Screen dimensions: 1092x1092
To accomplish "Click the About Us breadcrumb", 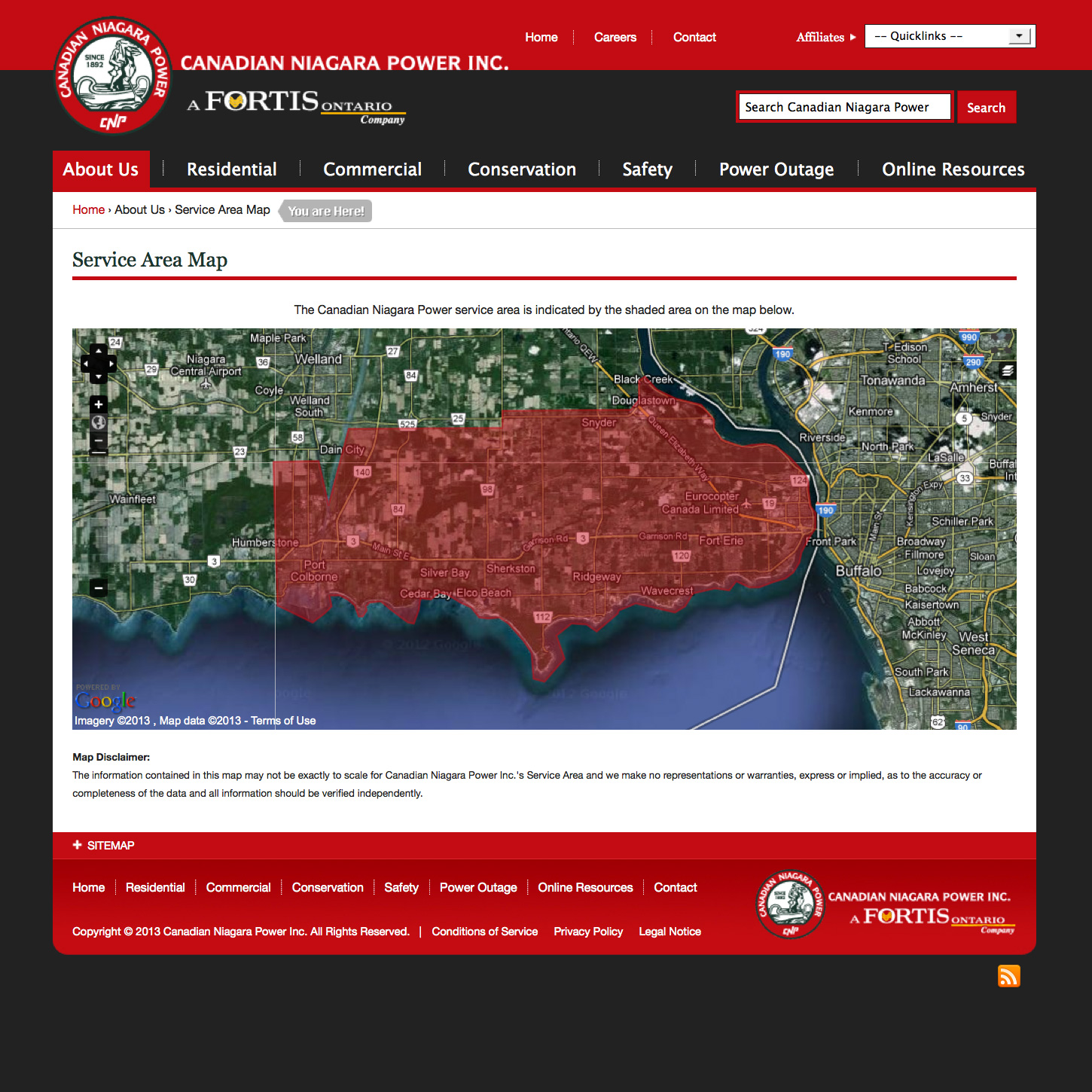I will (139, 209).
